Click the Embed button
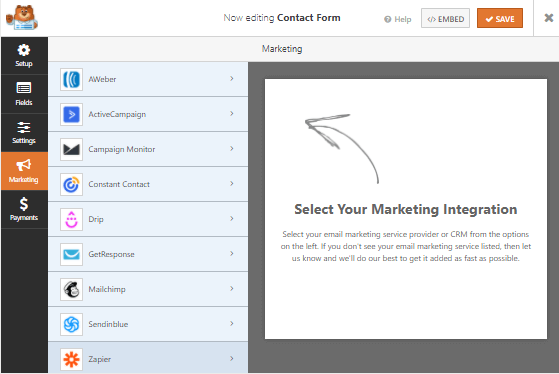 [445, 18]
